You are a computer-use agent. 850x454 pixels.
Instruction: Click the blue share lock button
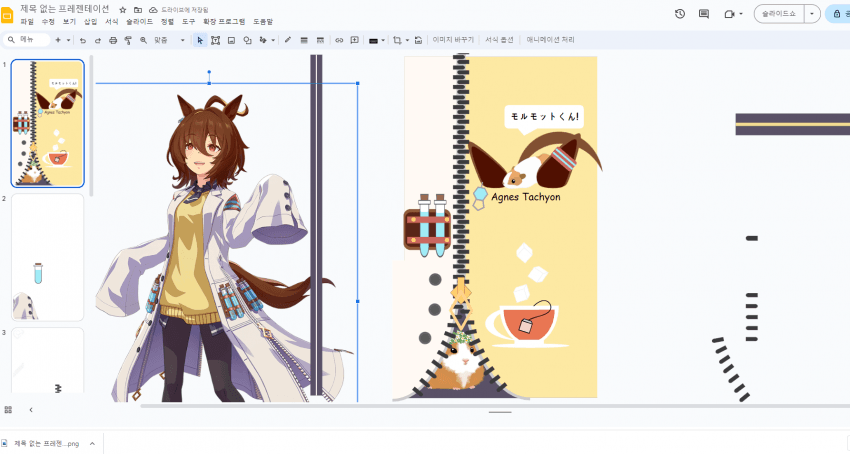(838, 14)
